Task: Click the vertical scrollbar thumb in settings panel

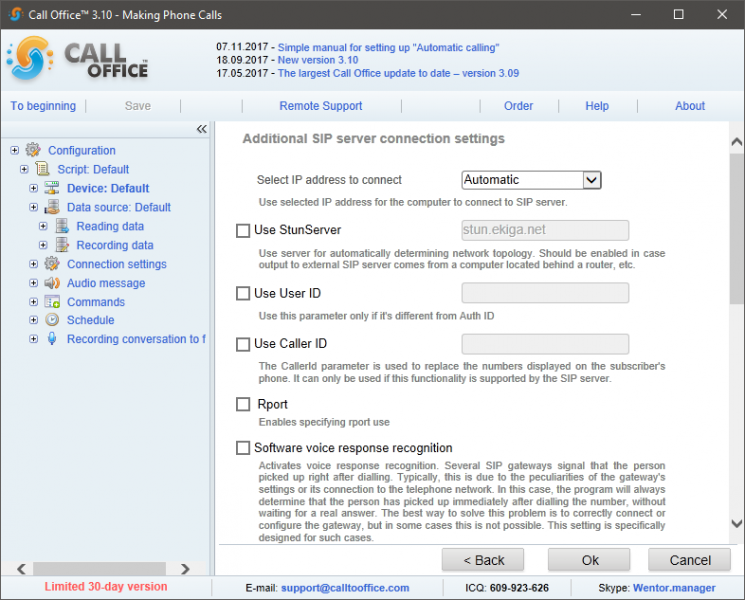Action: point(737,229)
